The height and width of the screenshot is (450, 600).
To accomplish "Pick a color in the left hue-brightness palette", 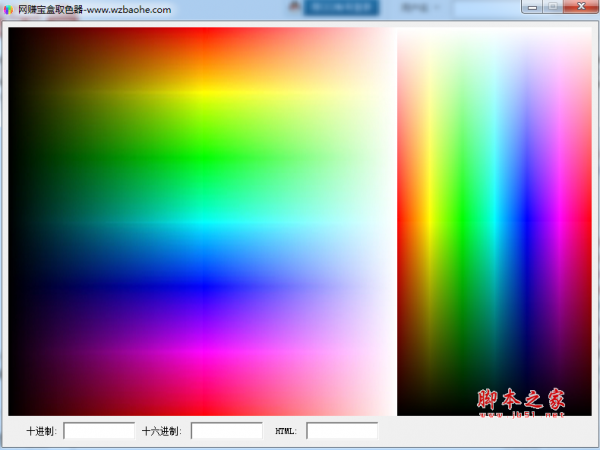I will coord(202,221).
